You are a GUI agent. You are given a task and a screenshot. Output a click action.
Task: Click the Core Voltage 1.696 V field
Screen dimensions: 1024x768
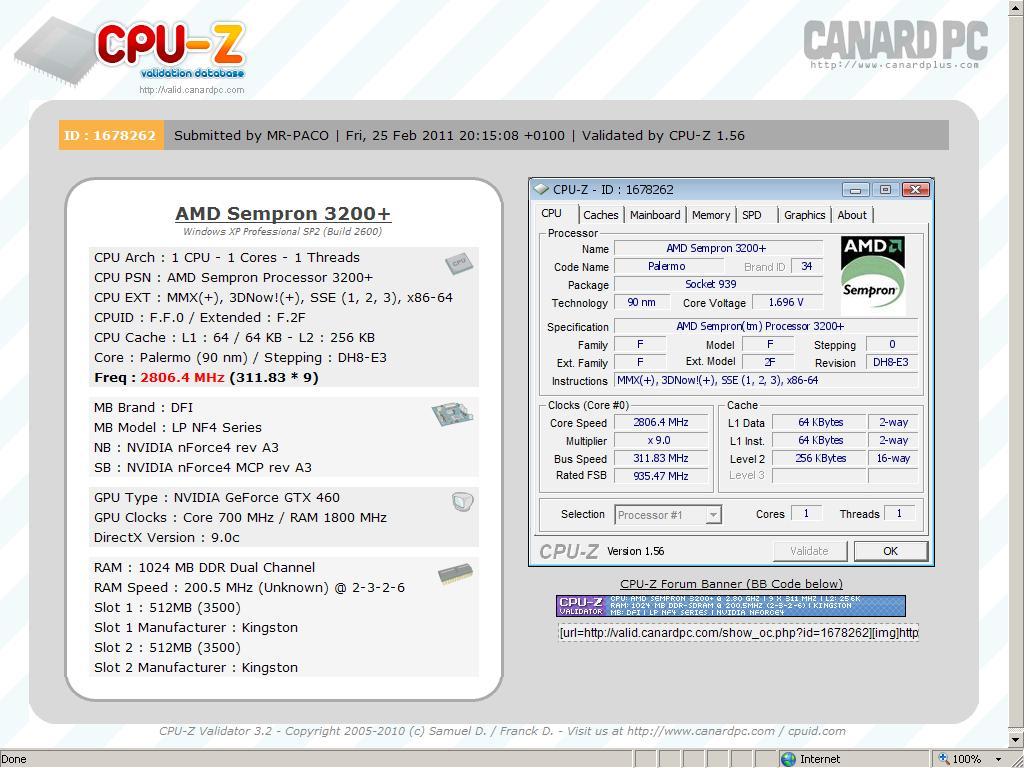[x=787, y=302]
